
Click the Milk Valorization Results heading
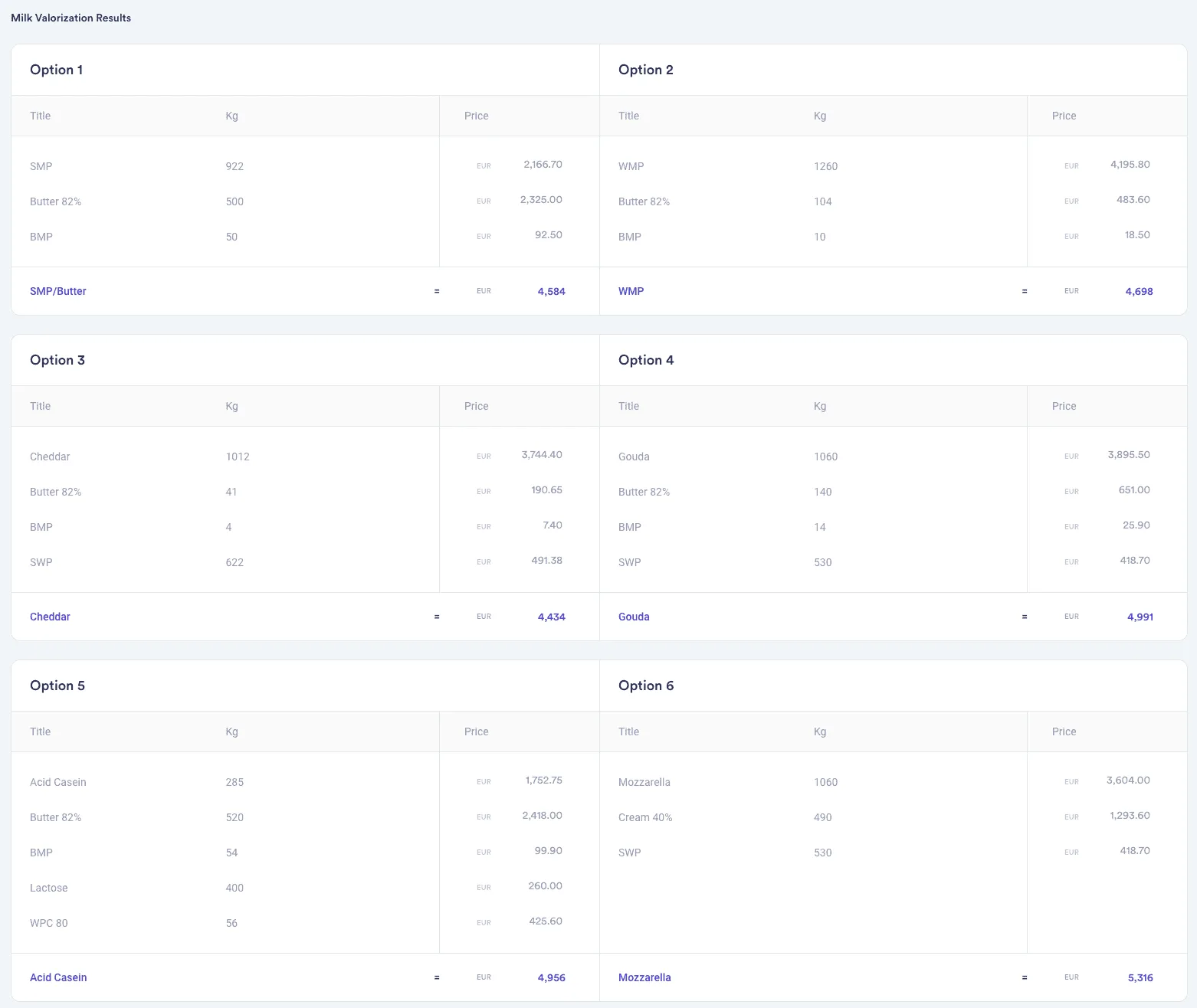[71, 18]
